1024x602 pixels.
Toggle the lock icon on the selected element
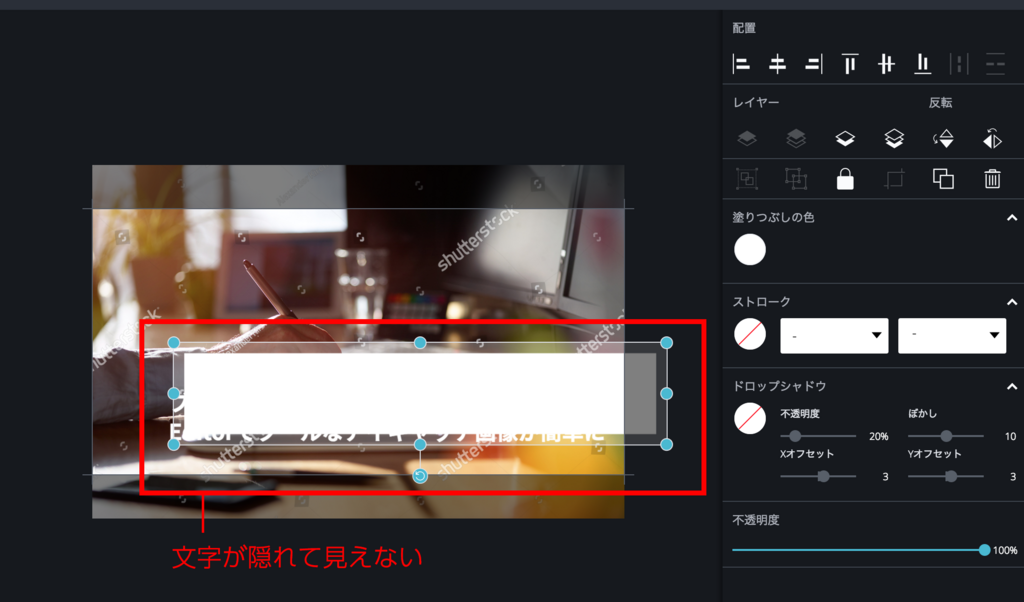pos(845,178)
